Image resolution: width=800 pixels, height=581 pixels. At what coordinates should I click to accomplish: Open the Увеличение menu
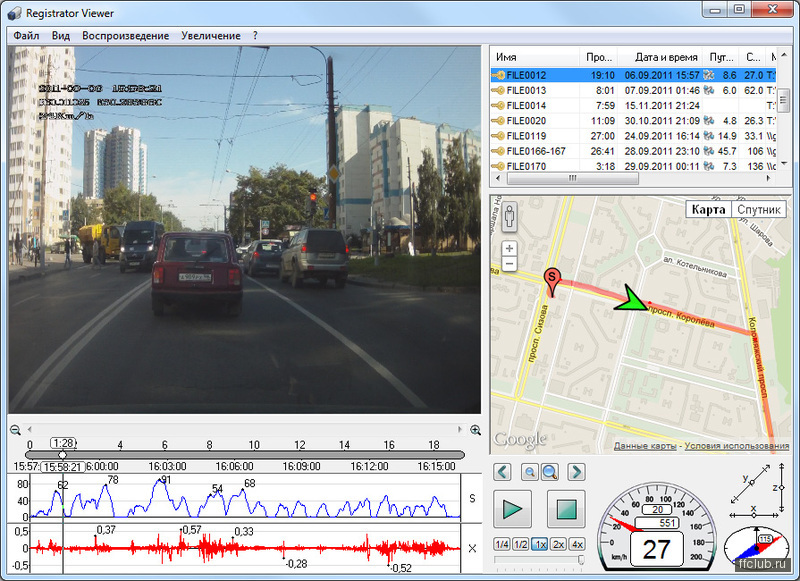[x=211, y=36]
